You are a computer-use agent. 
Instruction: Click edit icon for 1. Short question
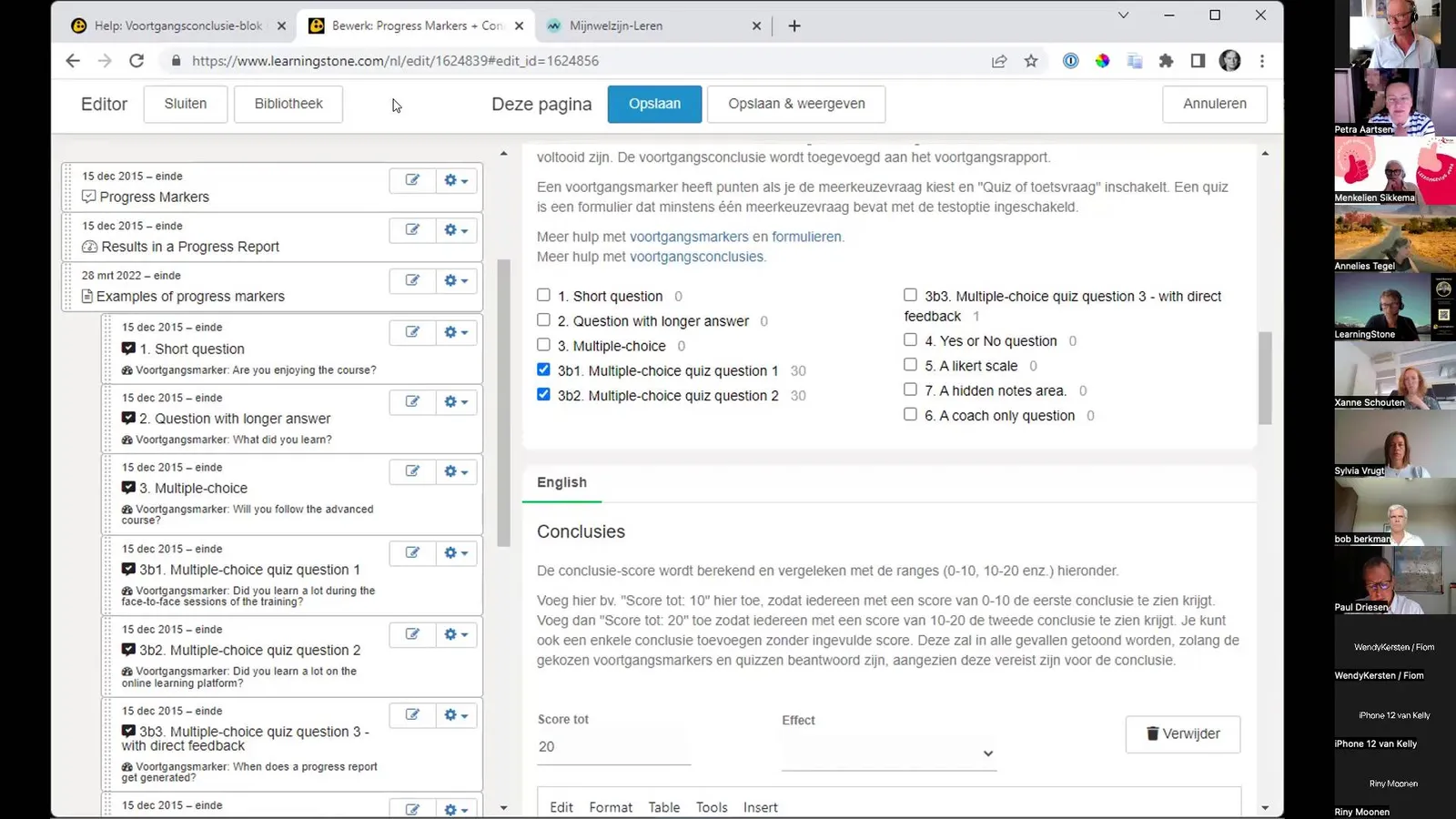pyautogui.click(x=412, y=332)
